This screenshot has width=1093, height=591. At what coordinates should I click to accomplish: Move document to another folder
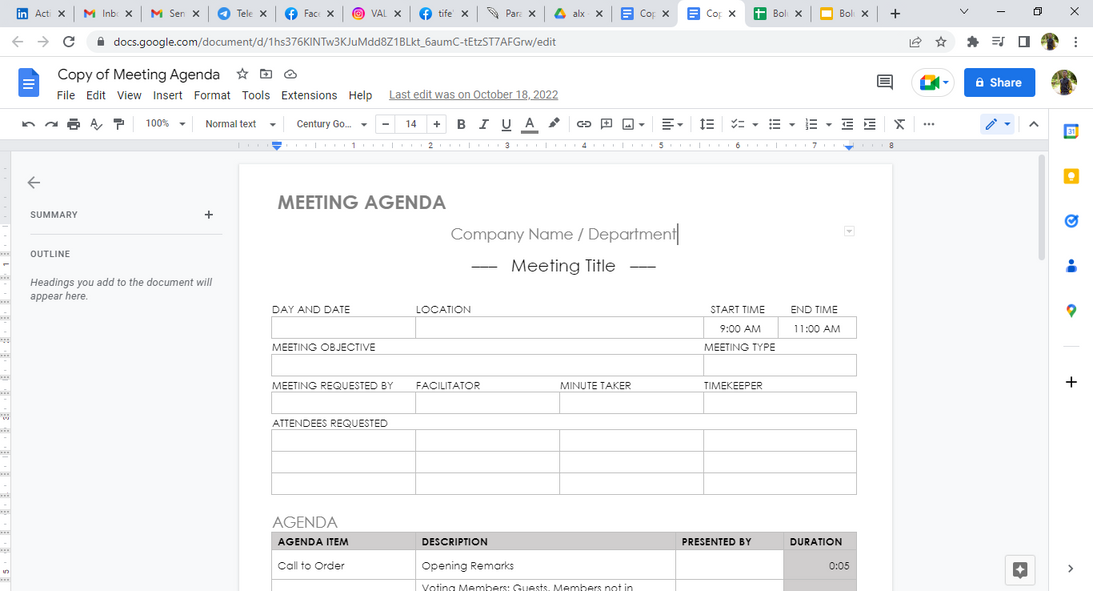[x=266, y=74]
